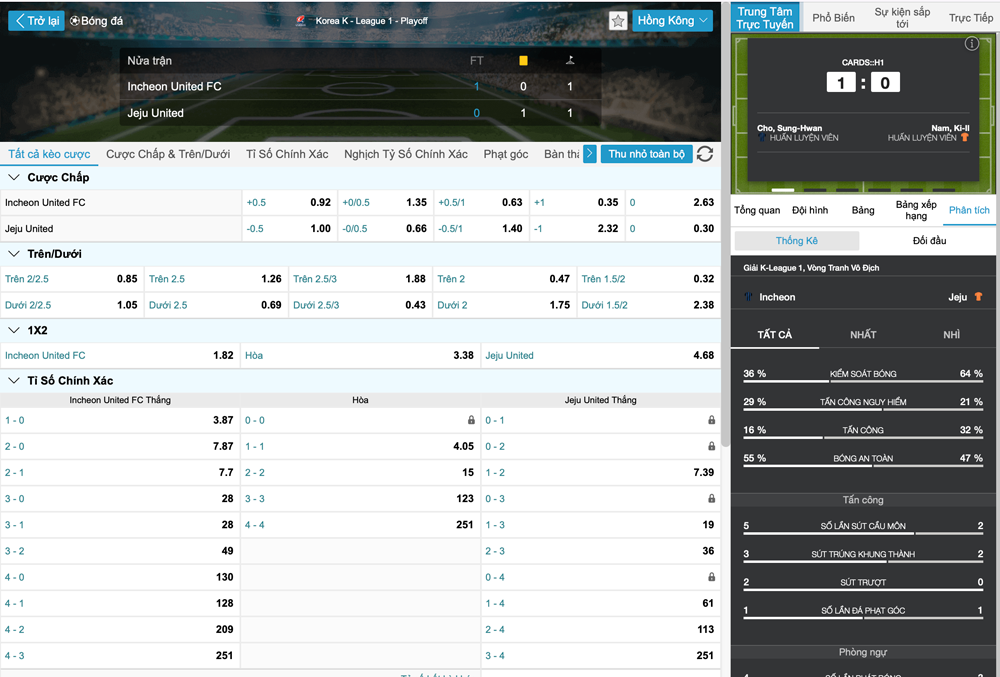Select NHẤT first-half filter

pyautogui.click(x=863, y=335)
